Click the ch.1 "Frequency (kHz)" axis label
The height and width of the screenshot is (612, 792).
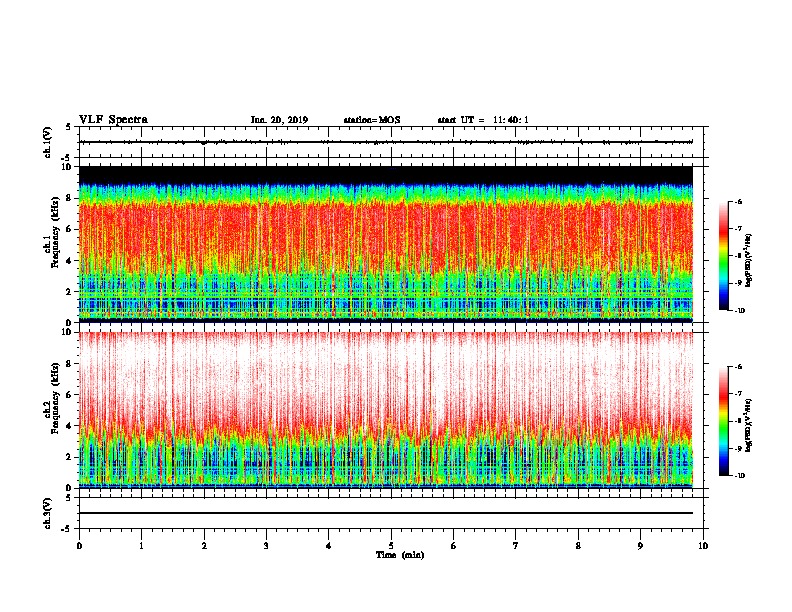[55, 232]
